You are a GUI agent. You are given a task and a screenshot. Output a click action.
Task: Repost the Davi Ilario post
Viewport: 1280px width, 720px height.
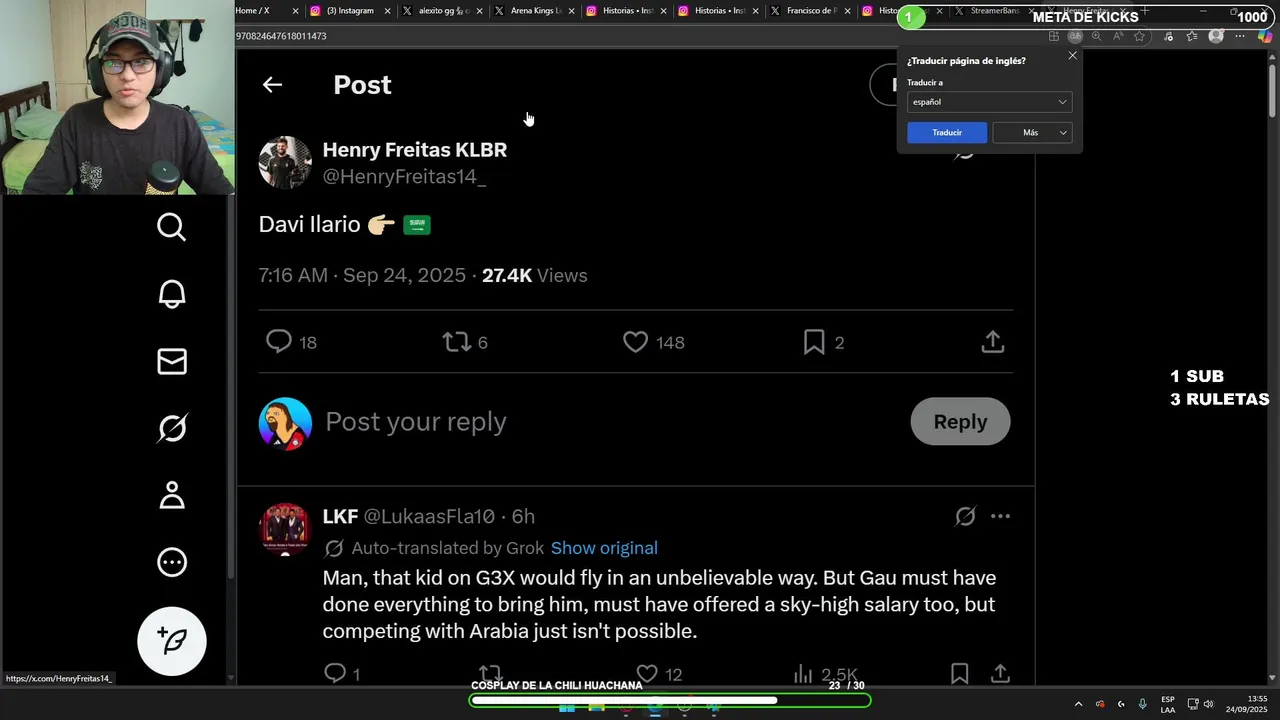pos(457,342)
